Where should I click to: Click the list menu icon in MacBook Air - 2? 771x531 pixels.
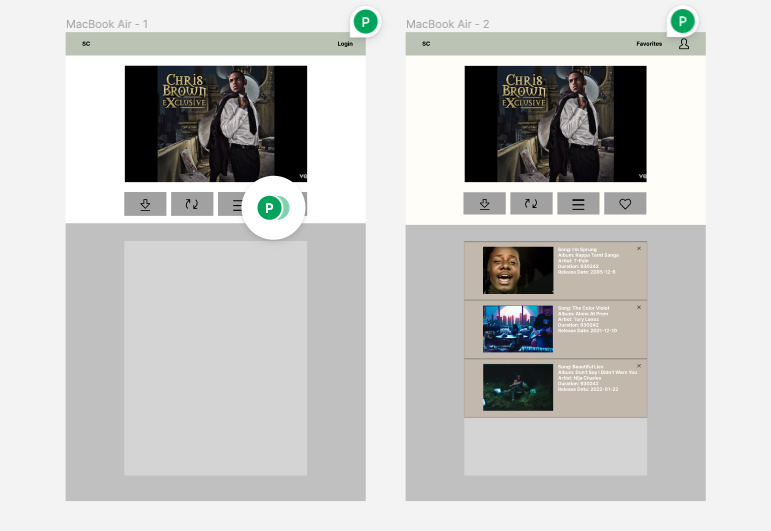pyautogui.click(x=578, y=204)
